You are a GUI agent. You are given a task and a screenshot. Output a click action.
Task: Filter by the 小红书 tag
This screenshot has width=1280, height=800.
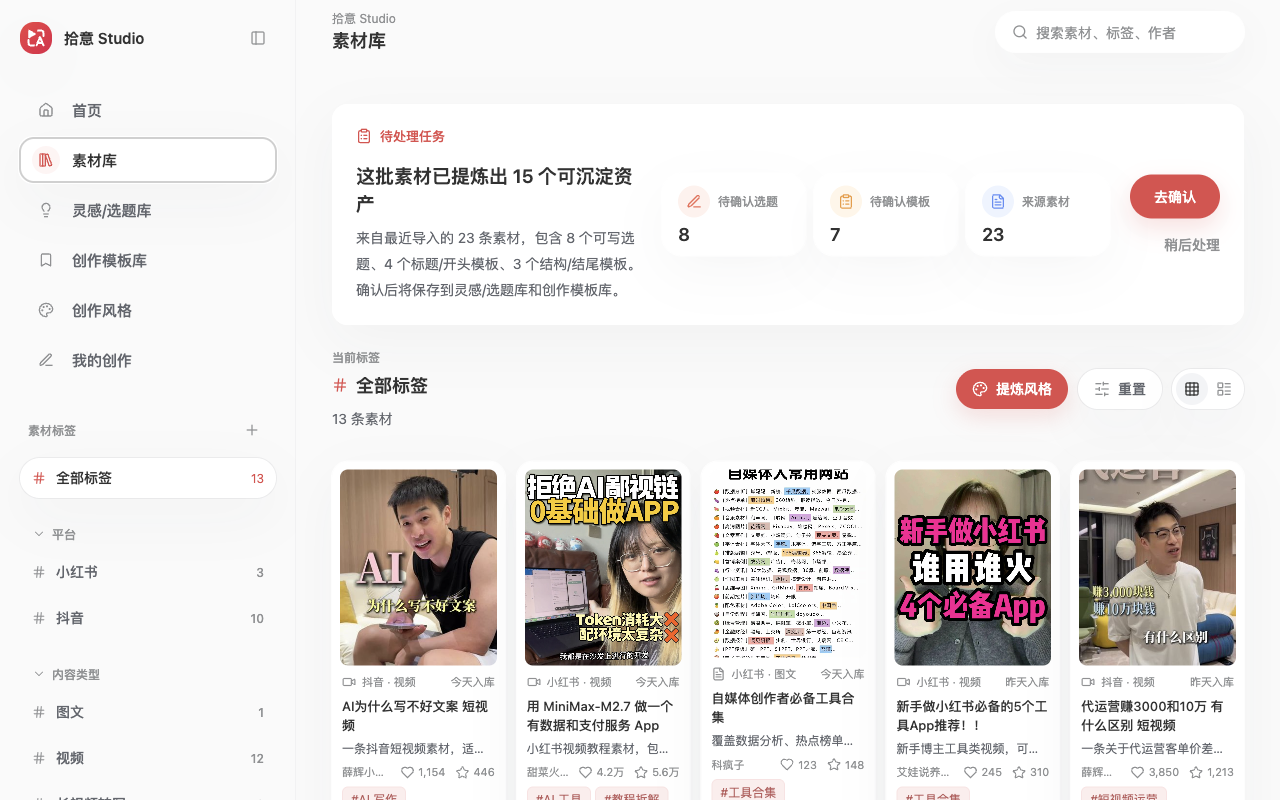pos(148,572)
